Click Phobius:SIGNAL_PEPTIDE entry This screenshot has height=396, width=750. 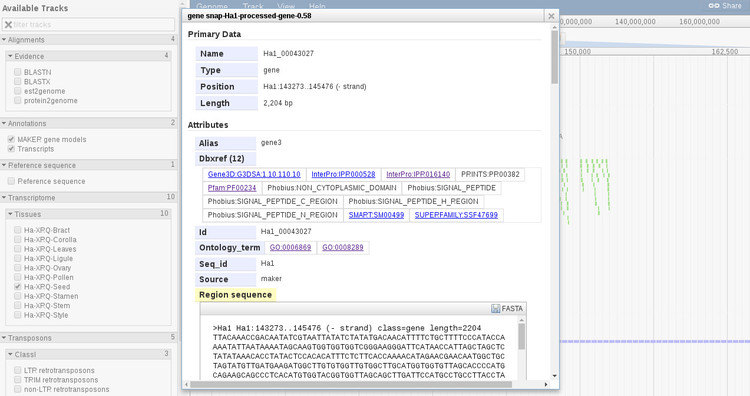451,188
